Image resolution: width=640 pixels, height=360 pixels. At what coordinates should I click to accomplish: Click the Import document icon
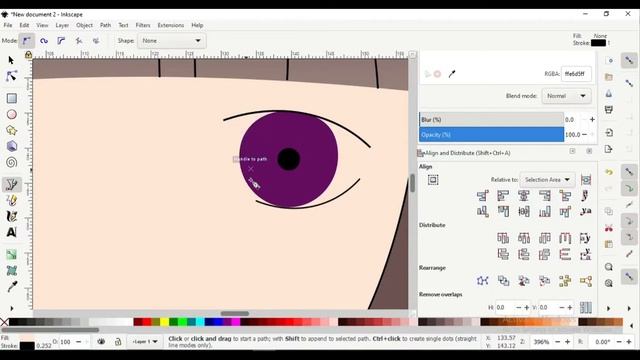609,133
